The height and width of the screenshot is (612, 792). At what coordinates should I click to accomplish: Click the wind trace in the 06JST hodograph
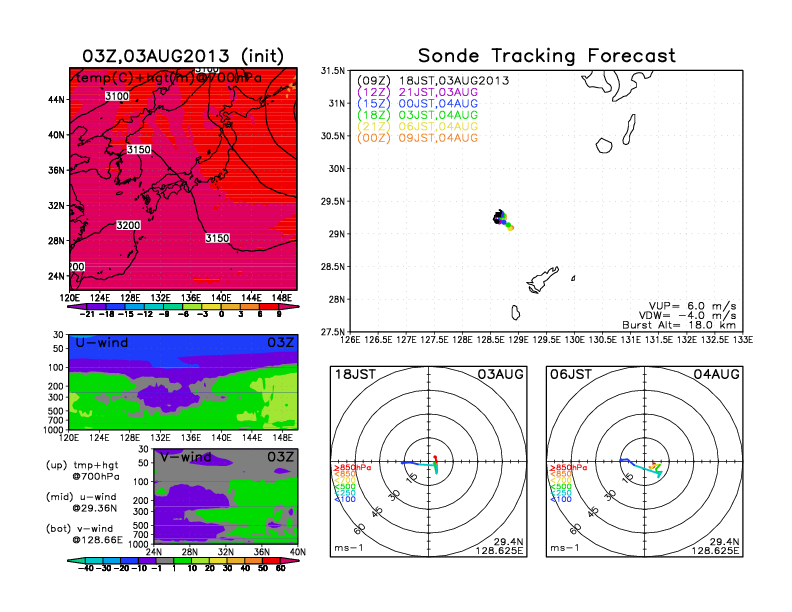click(640, 465)
